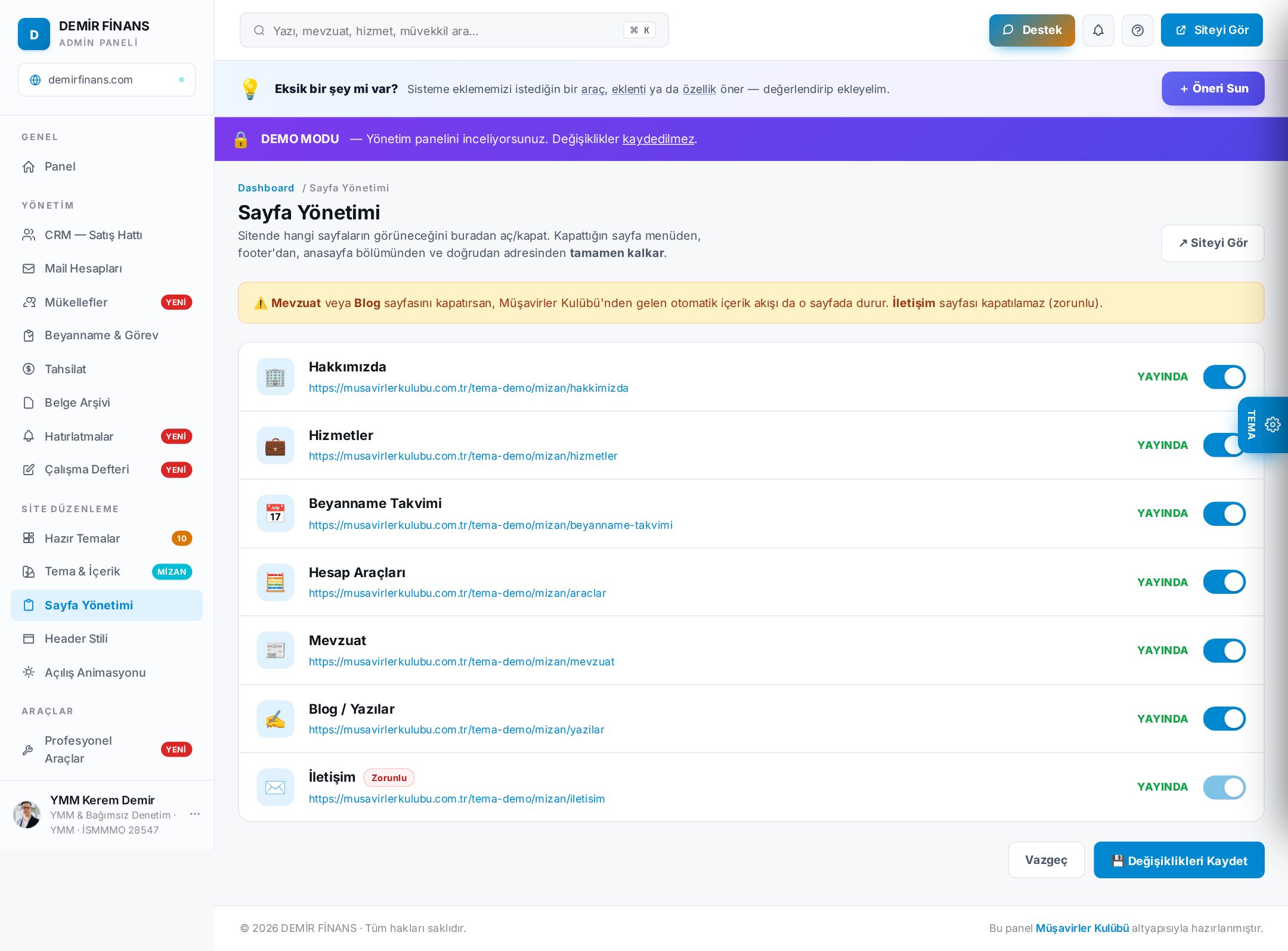1288x951 pixels.
Task: Disable the Beyanname Takvimi page switch
Action: click(x=1224, y=513)
